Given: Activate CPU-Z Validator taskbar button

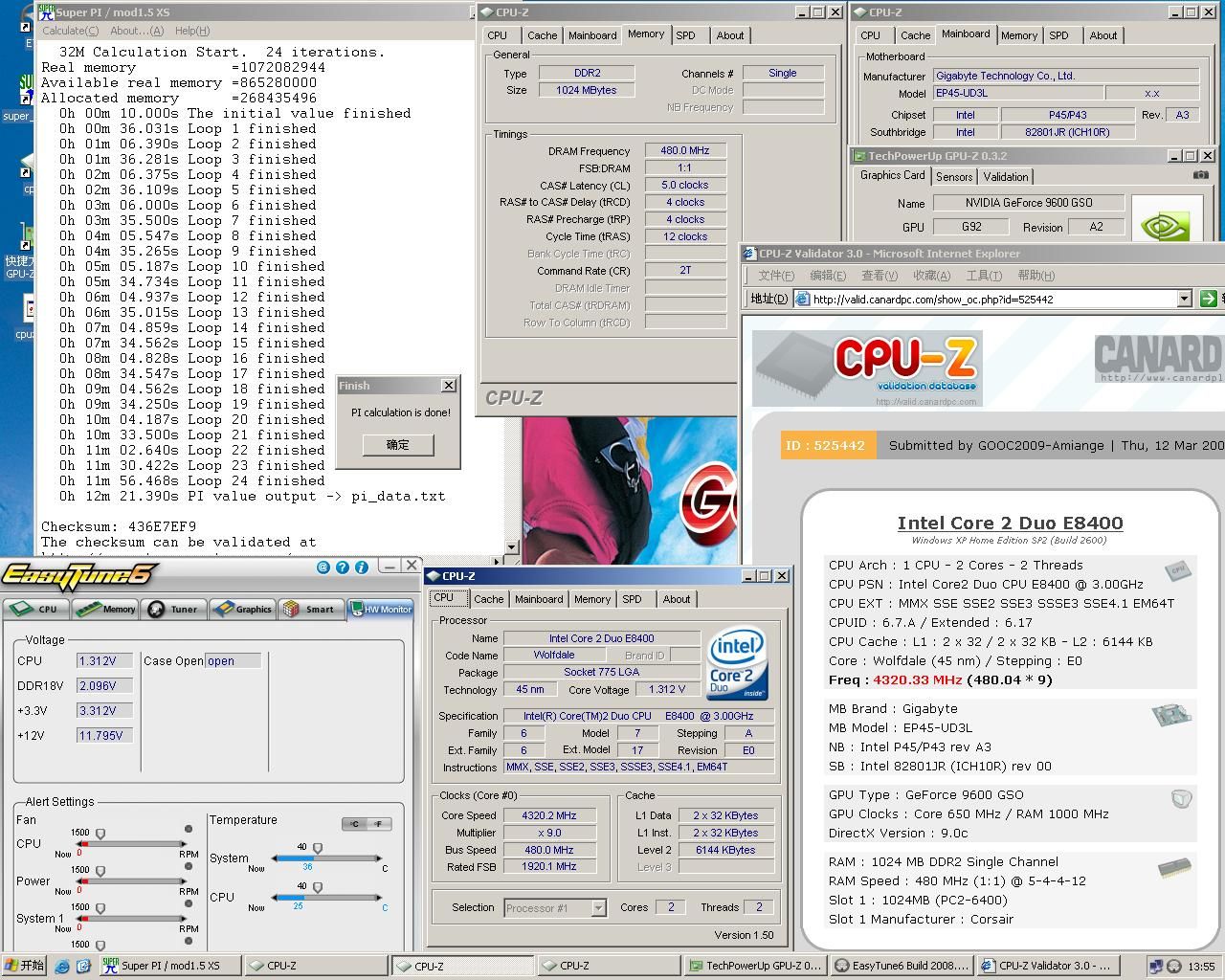Looking at the screenshot, I should tap(1049, 966).
